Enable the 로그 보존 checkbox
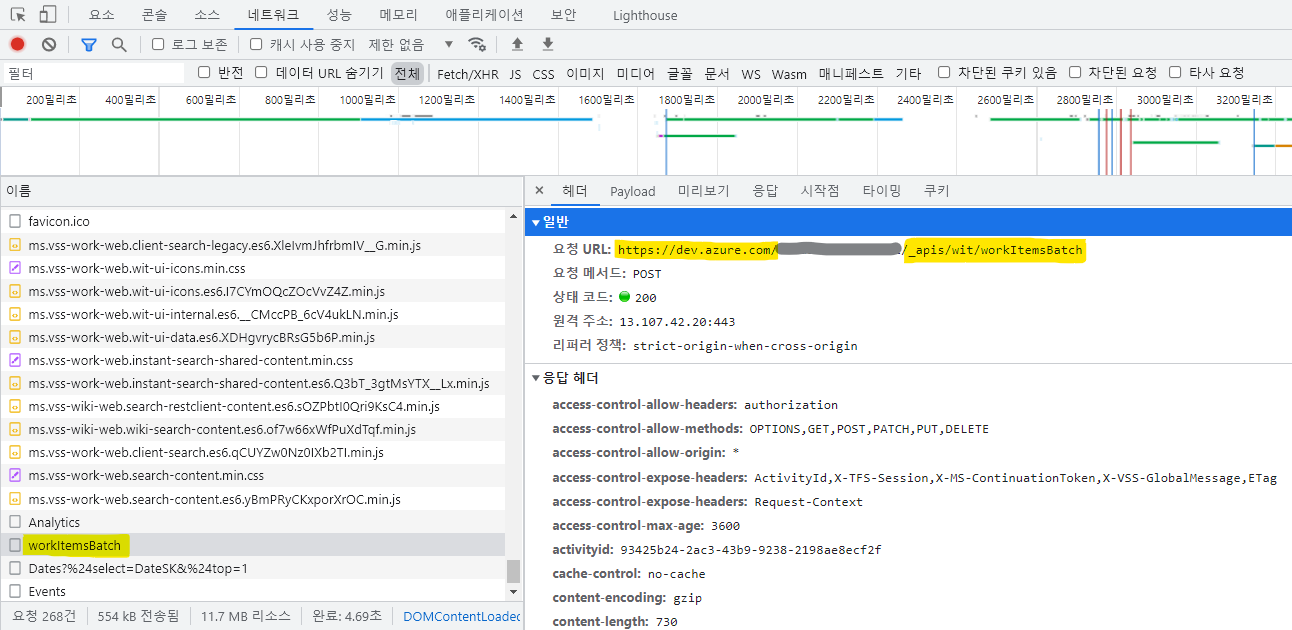Image resolution: width=1292 pixels, height=630 pixels. tap(158, 44)
